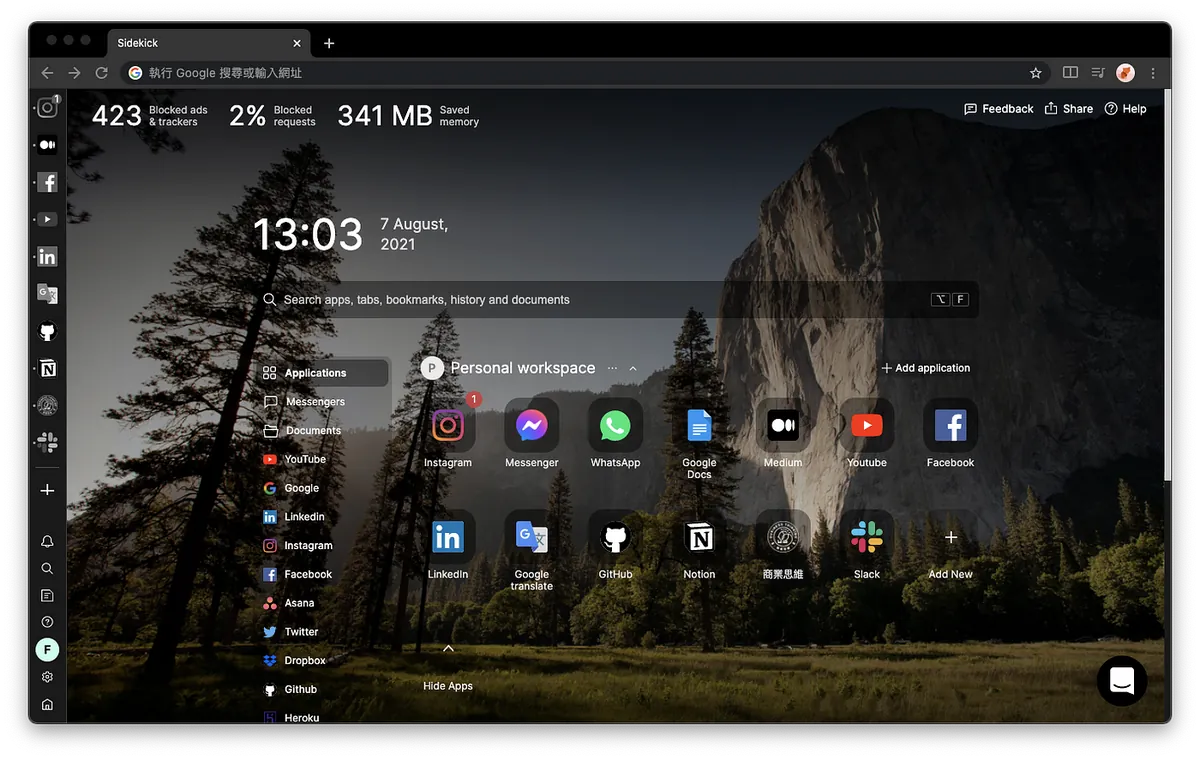This screenshot has width=1200, height=759.
Task: Select the Messengers category
Action: point(315,402)
